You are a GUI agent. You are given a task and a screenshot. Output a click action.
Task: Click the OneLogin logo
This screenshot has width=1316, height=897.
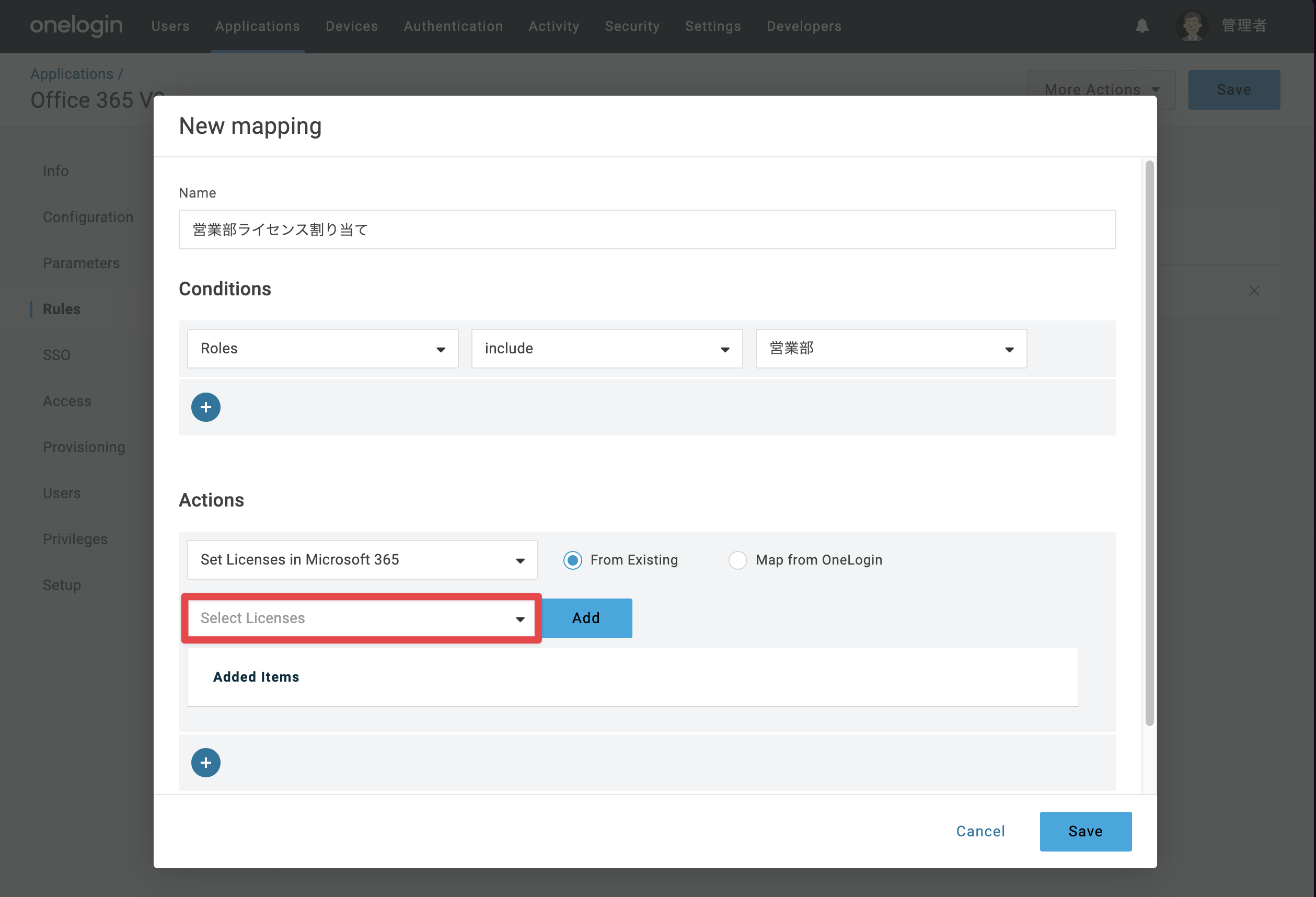pos(76,26)
